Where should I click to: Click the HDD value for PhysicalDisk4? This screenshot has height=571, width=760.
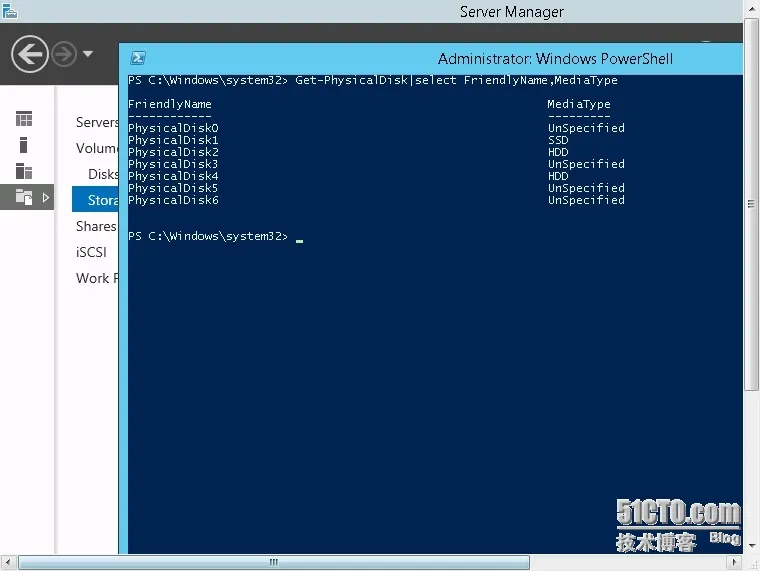tap(558, 176)
